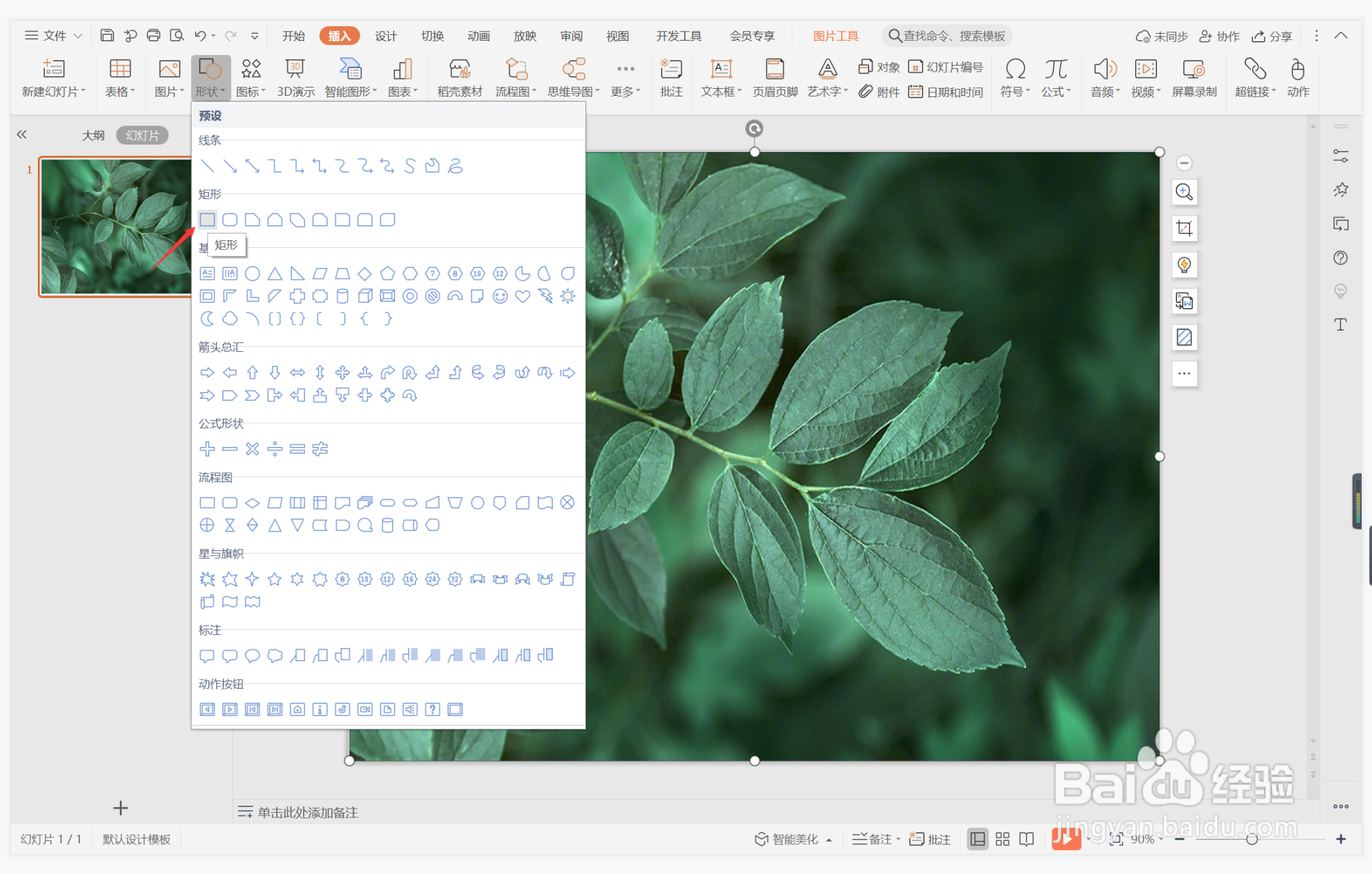Image resolution: width=1372 pixels, height=874 pixels.
Task: Switch to slide sorter grid view
Action: (x=1002, y=839)
